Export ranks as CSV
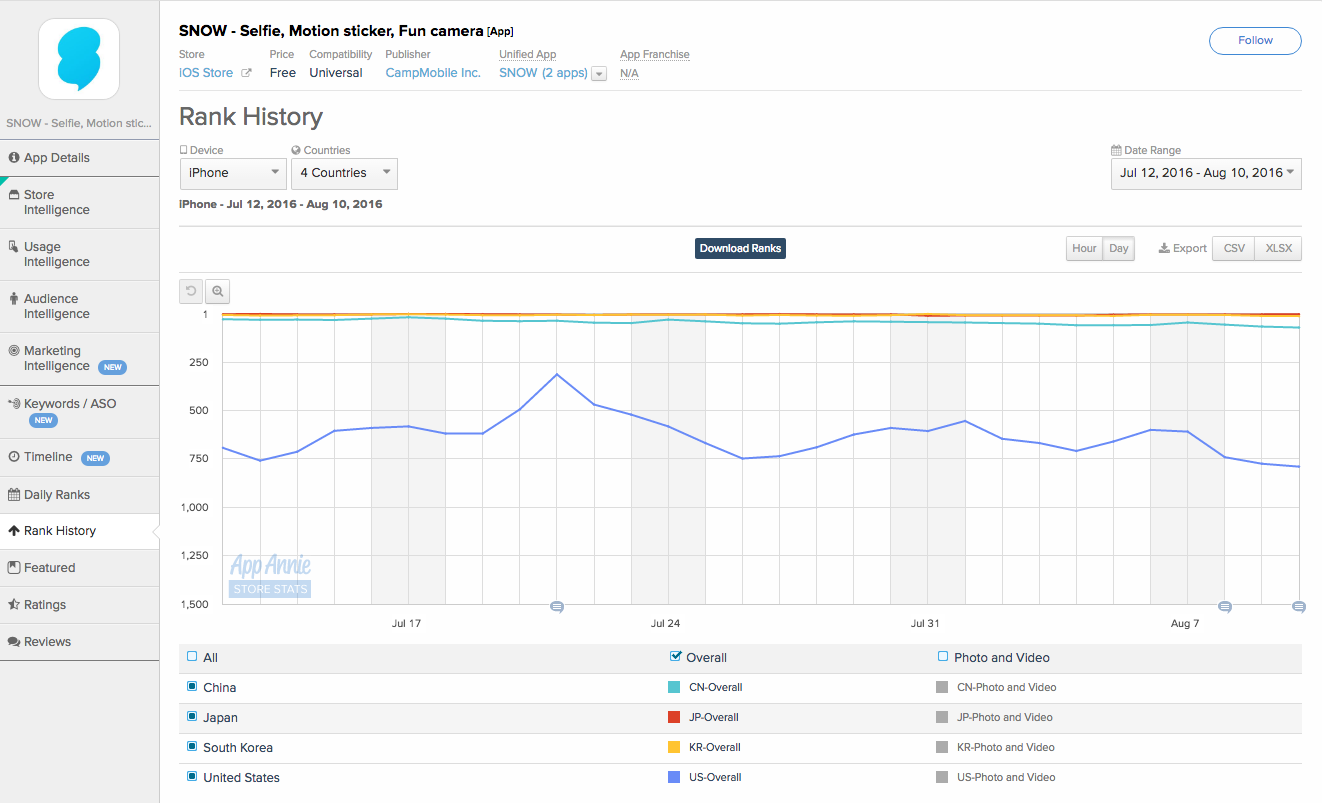This screenshot has width=1322, height=803. pyautogui.click(x=1234, y=248)
